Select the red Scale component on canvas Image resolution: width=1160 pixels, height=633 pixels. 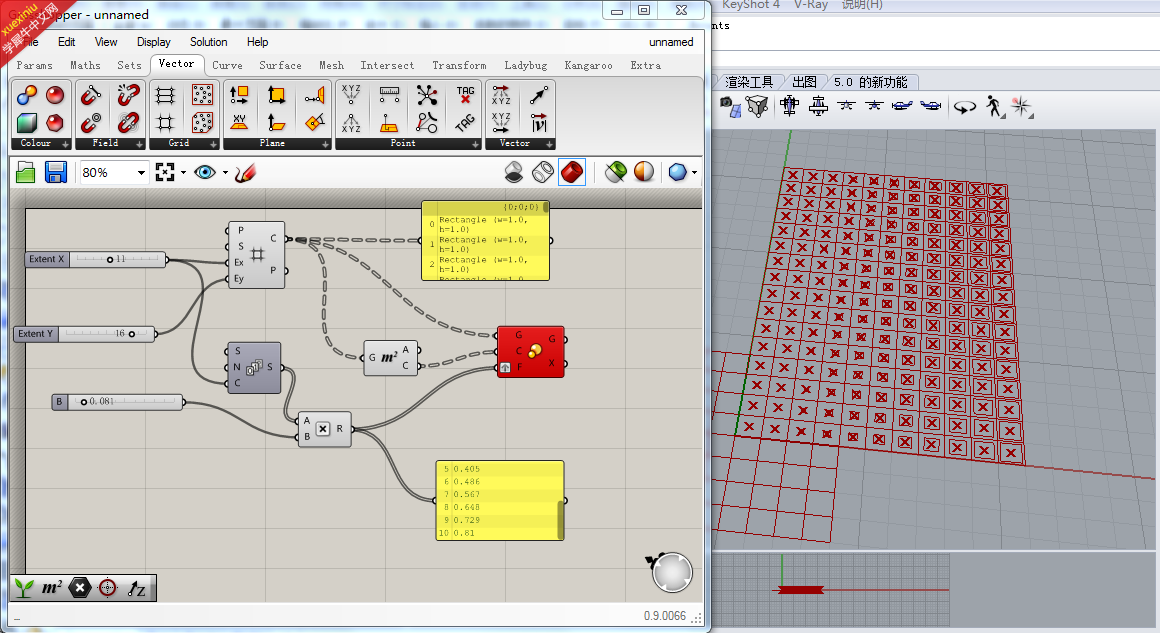(x=530, y=351)
